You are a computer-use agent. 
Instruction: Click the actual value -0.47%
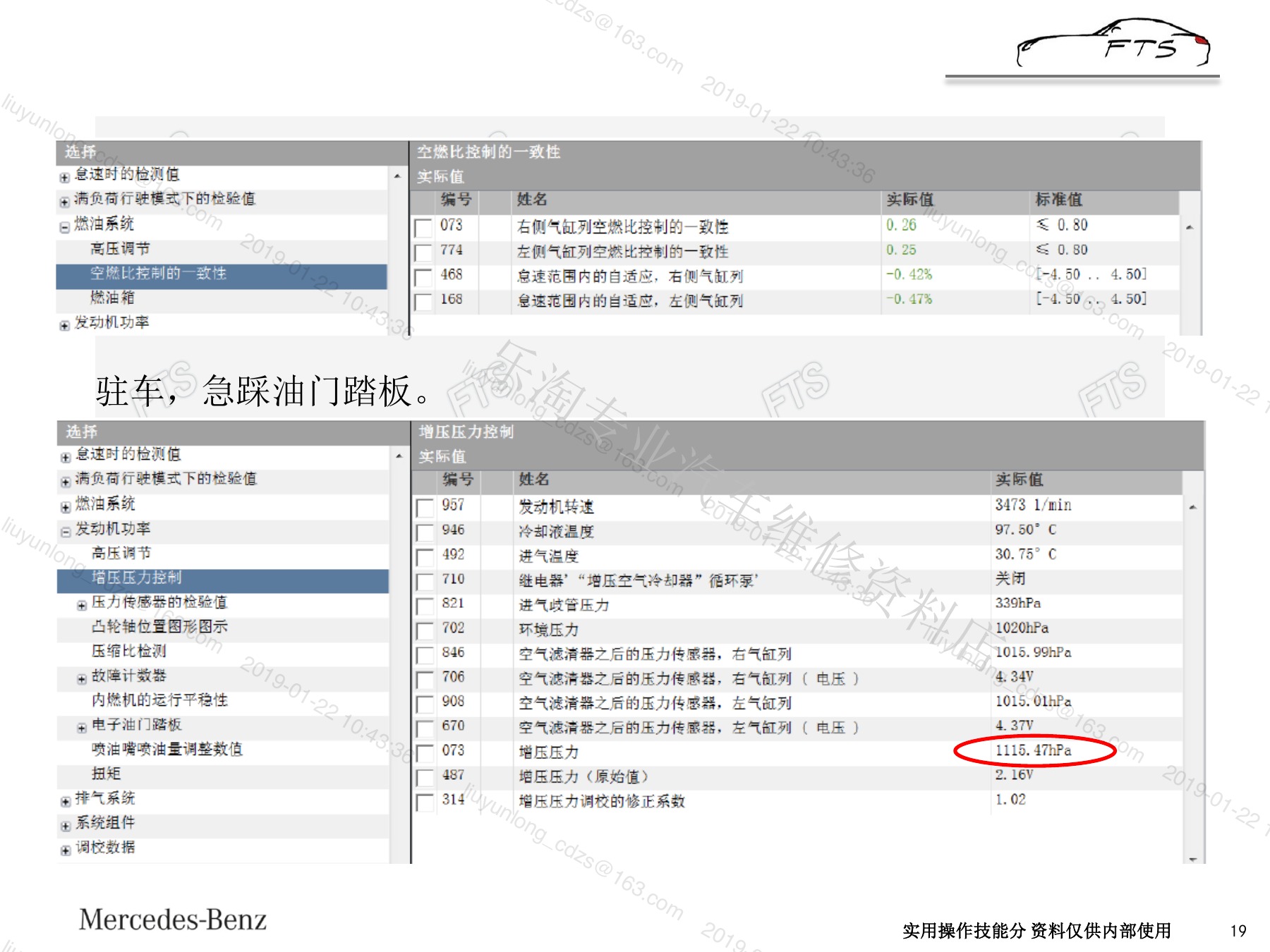909,299
